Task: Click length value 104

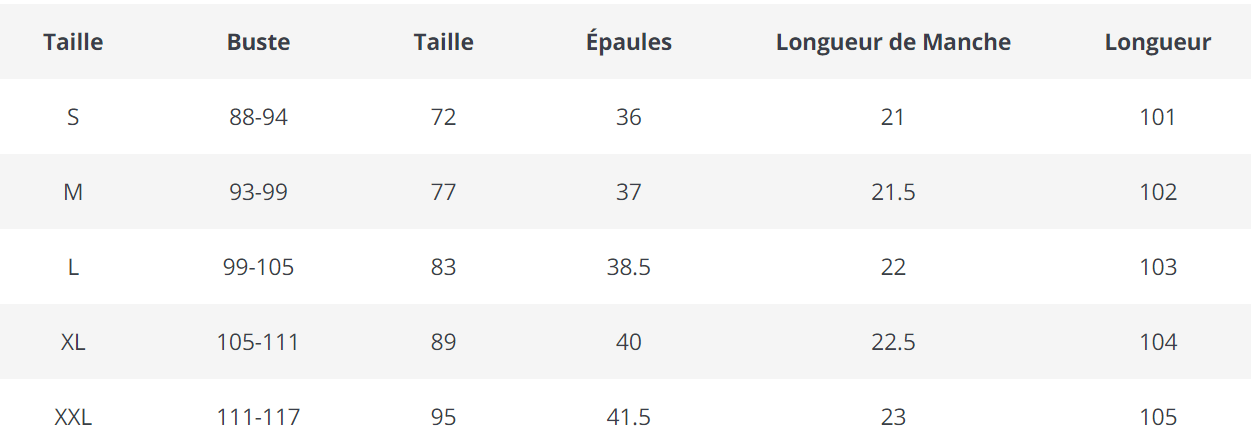Action: click(1157, 342)
